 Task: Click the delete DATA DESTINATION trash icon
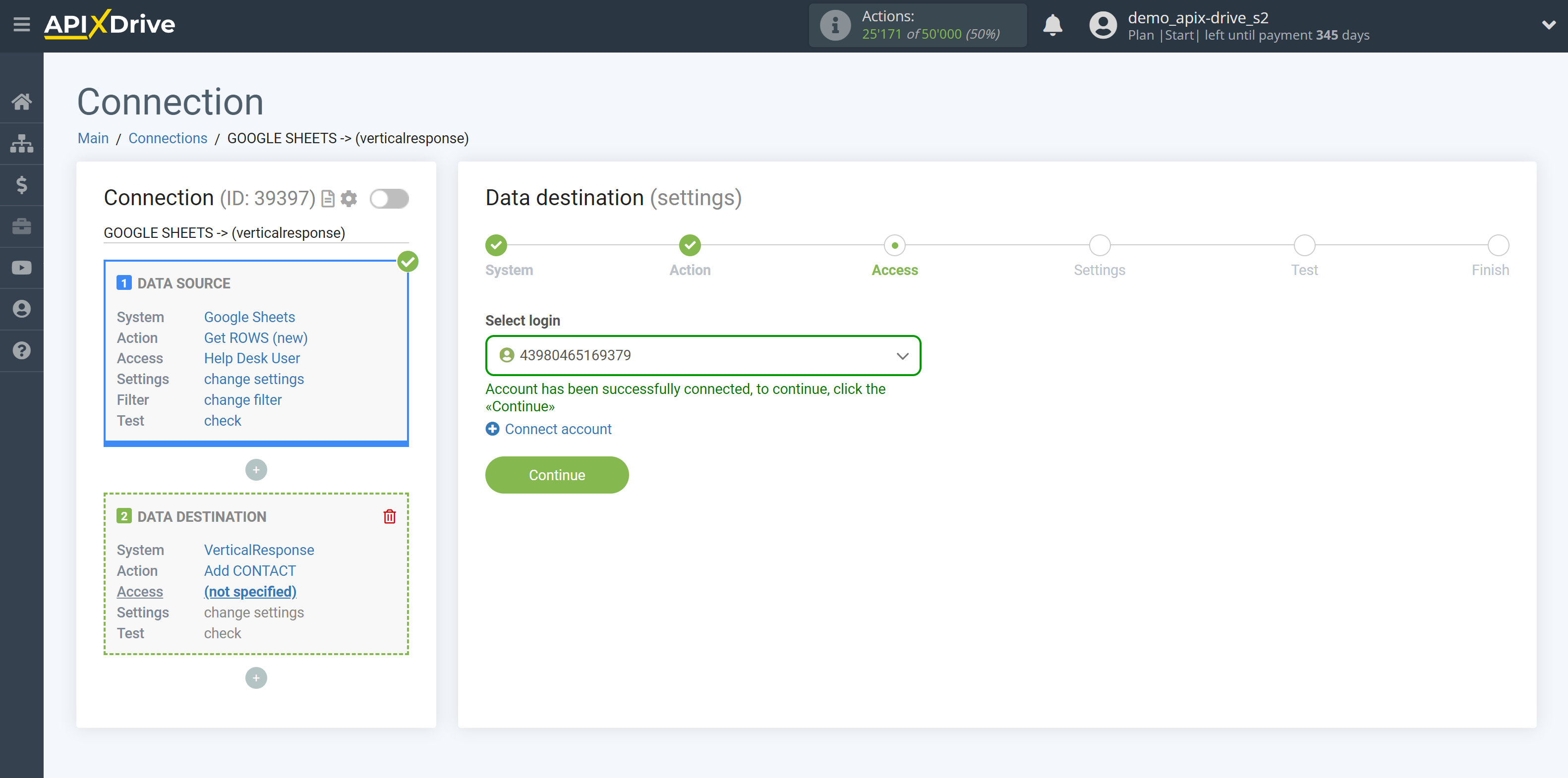(390, 516)
